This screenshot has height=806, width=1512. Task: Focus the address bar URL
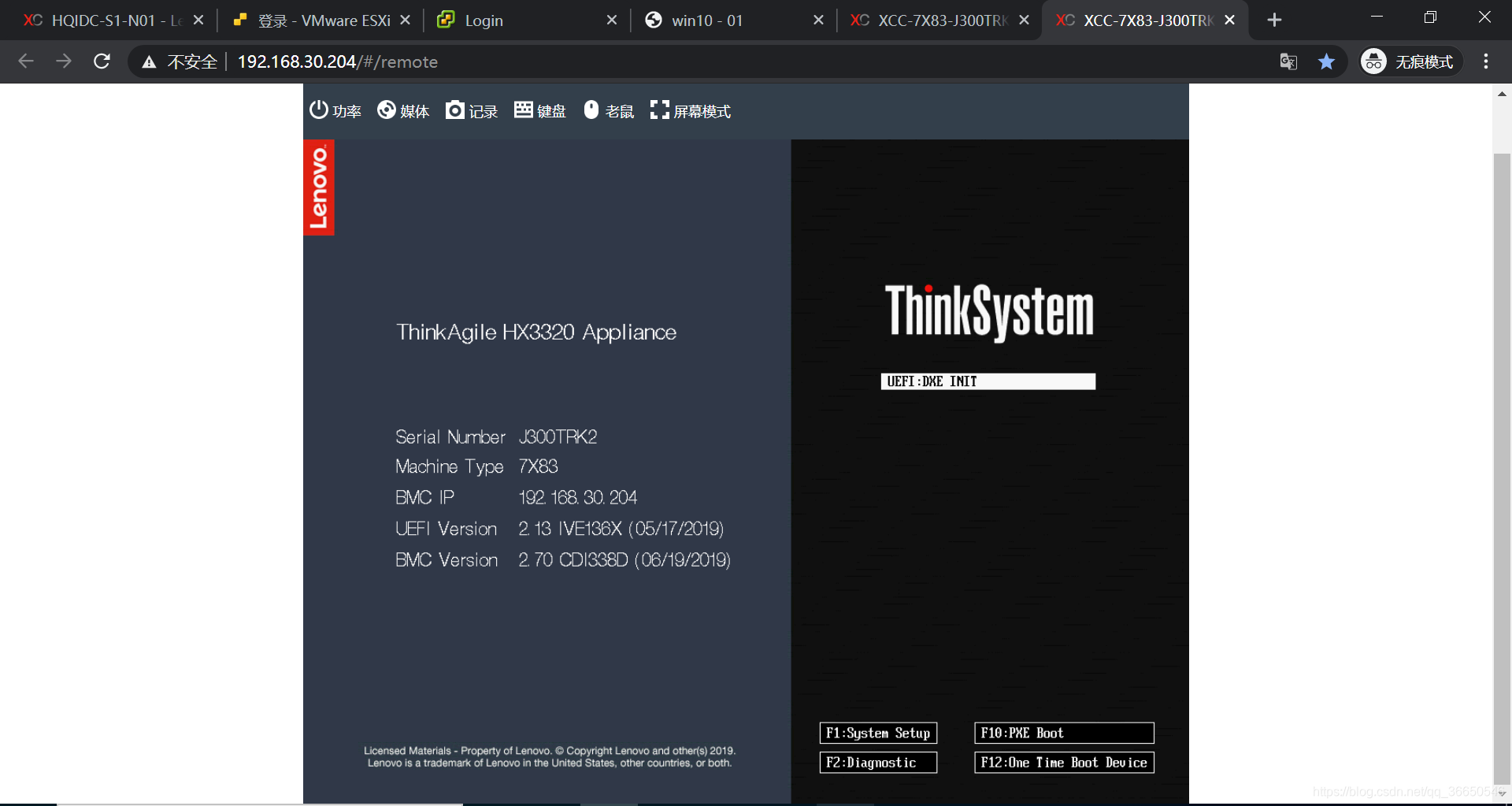(338, 61)
